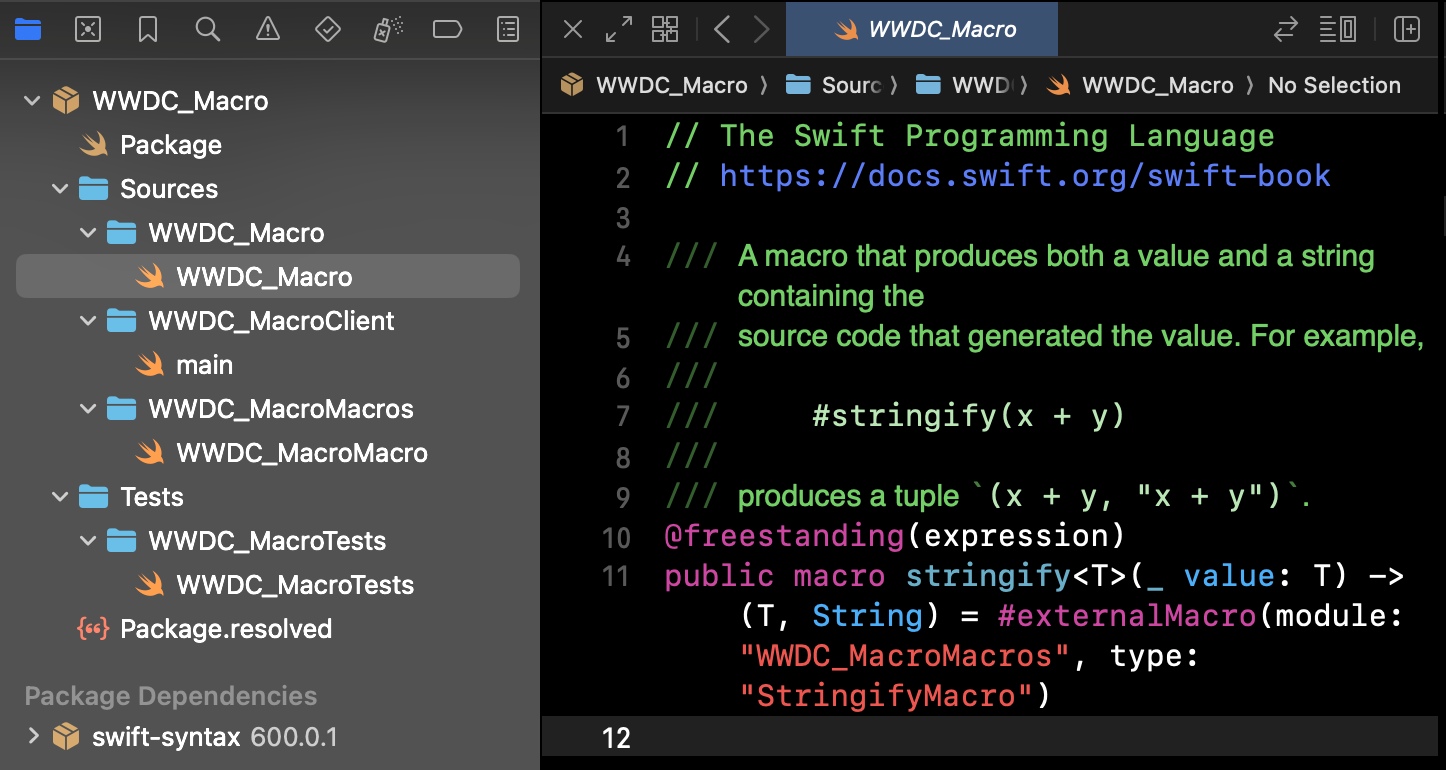Open the main swift file

(268, 365)
